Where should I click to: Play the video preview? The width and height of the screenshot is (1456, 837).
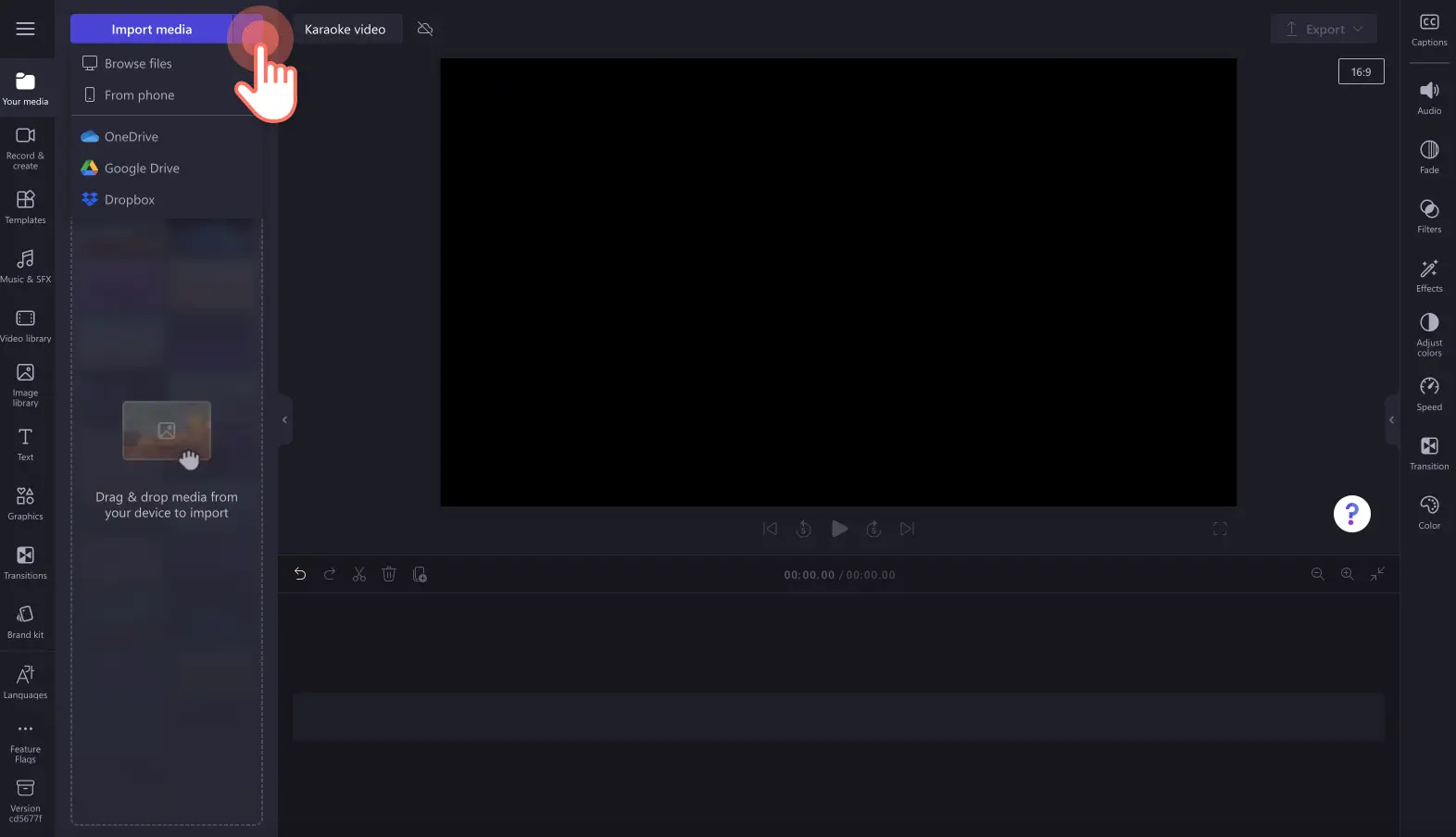click(x=839, y=530)
